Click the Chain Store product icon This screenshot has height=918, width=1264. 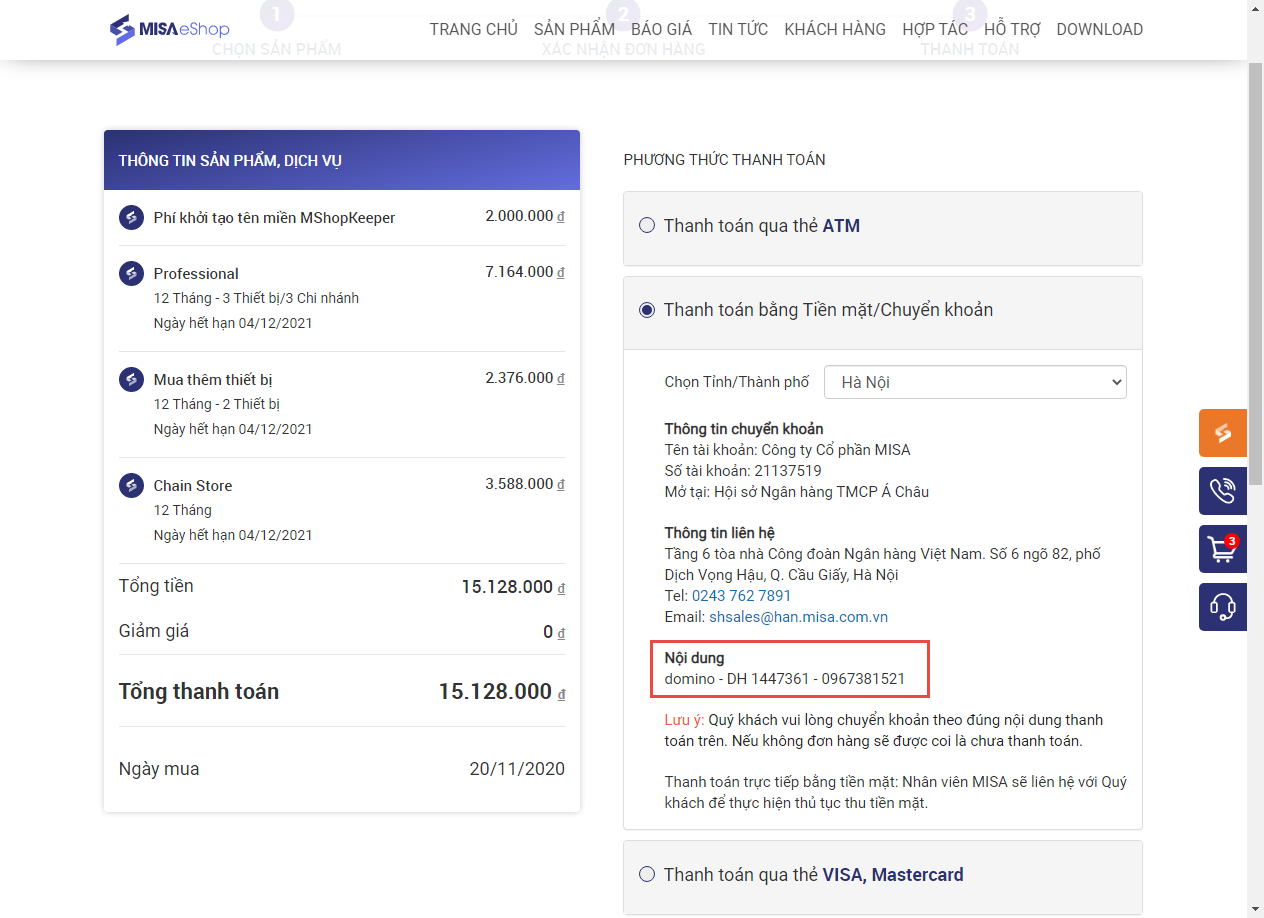tap(131, 486)
